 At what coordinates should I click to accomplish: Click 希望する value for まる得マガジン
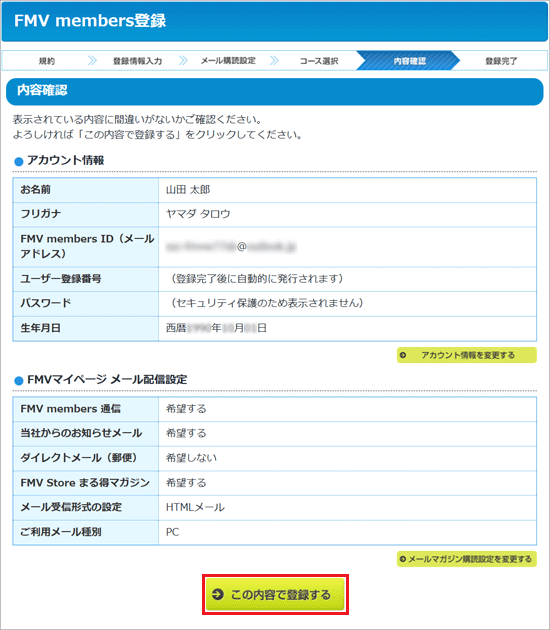click(186, 483)
